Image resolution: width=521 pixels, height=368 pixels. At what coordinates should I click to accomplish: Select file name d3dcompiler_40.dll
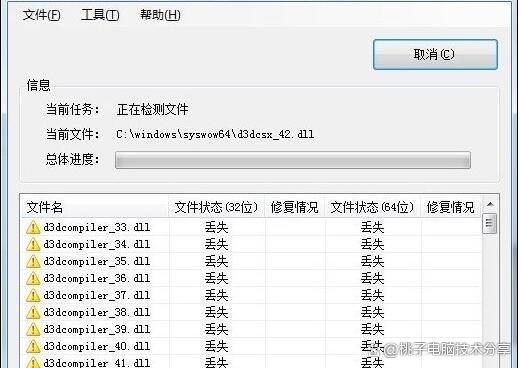coord(97,346)
